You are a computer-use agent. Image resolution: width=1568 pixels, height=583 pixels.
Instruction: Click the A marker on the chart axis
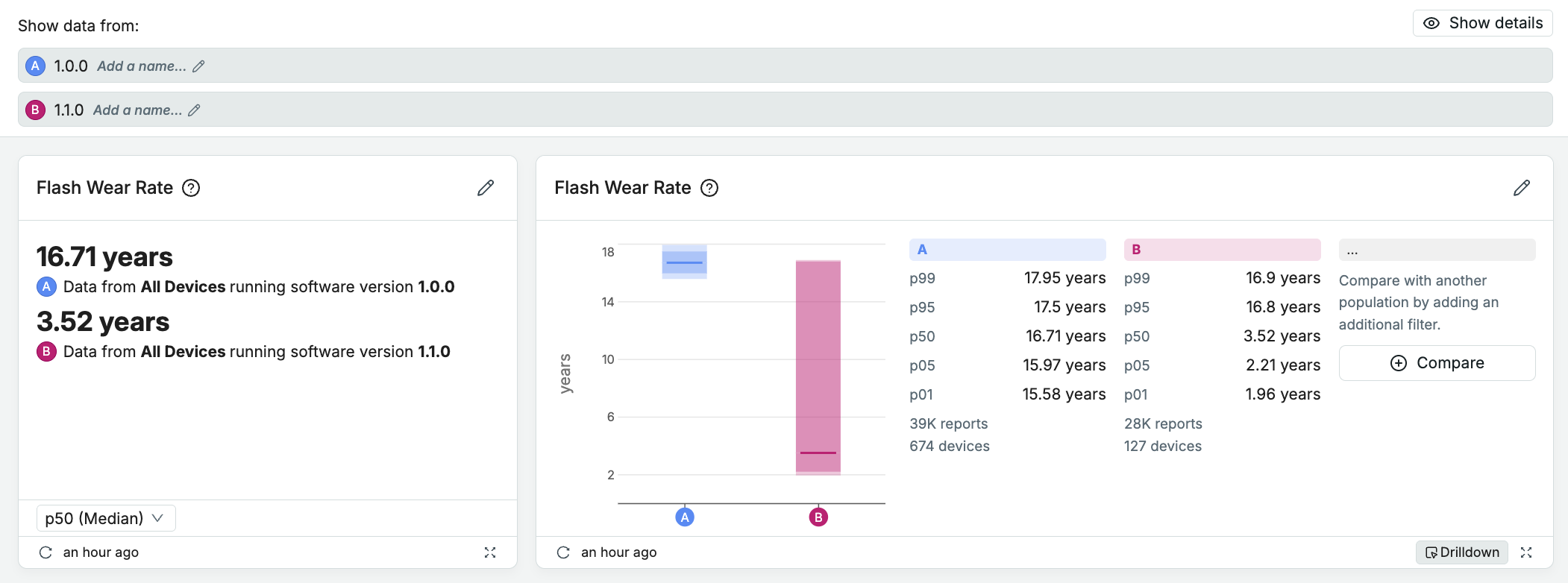tap(684, 517)
